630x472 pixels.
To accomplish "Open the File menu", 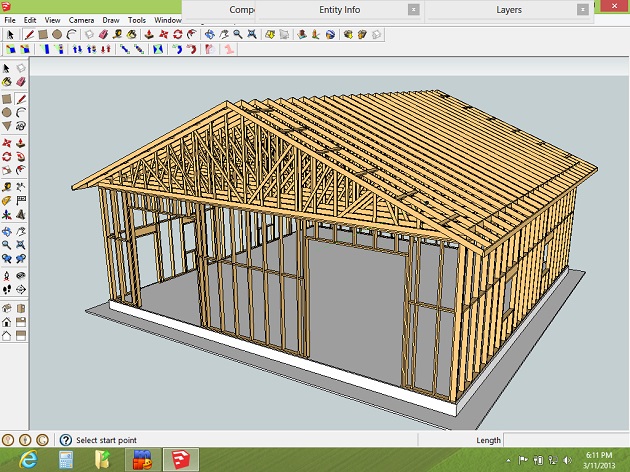I will click(9, 20).
